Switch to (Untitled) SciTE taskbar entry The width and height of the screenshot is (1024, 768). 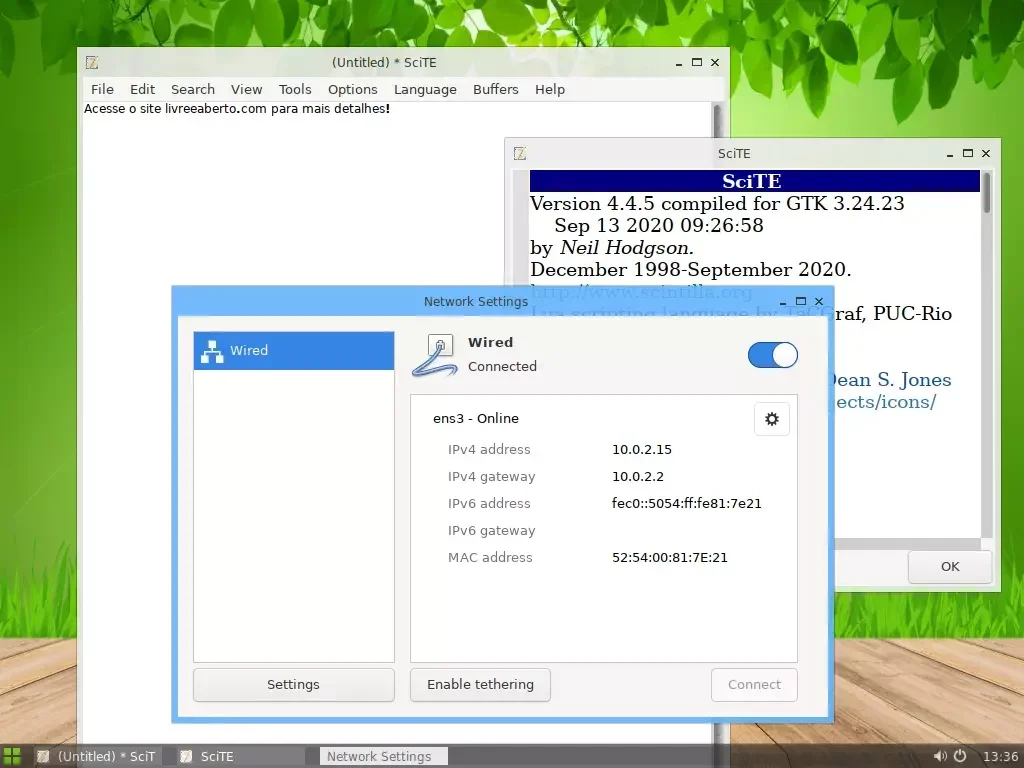(x=97, y=756)
